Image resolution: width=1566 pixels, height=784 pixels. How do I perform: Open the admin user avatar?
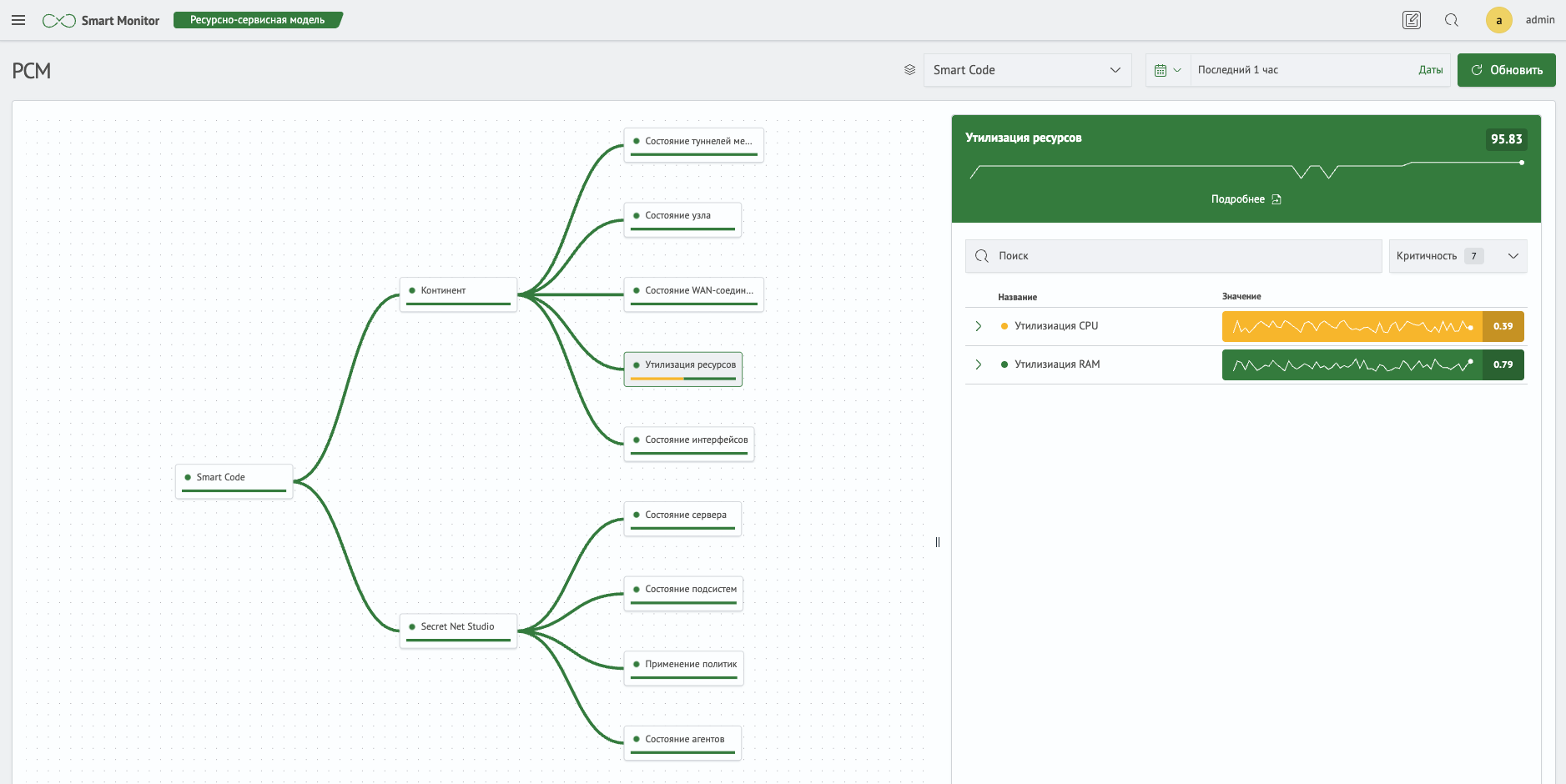point(1498,20)
